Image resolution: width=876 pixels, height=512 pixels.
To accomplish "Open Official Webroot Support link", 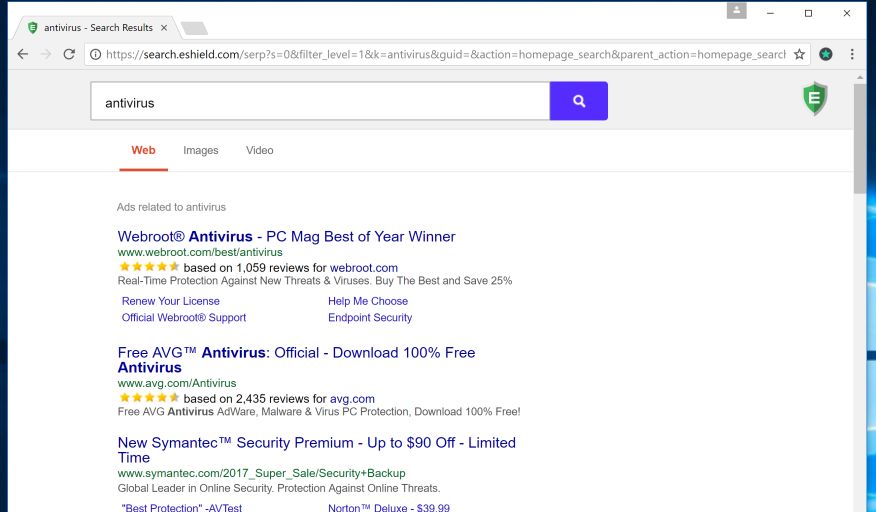I will 184,317.
